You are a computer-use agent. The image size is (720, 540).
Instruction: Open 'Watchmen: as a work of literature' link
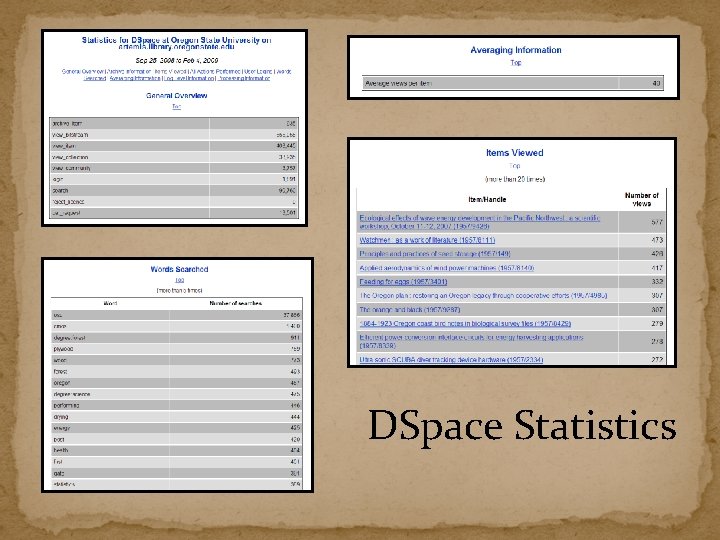427,240
